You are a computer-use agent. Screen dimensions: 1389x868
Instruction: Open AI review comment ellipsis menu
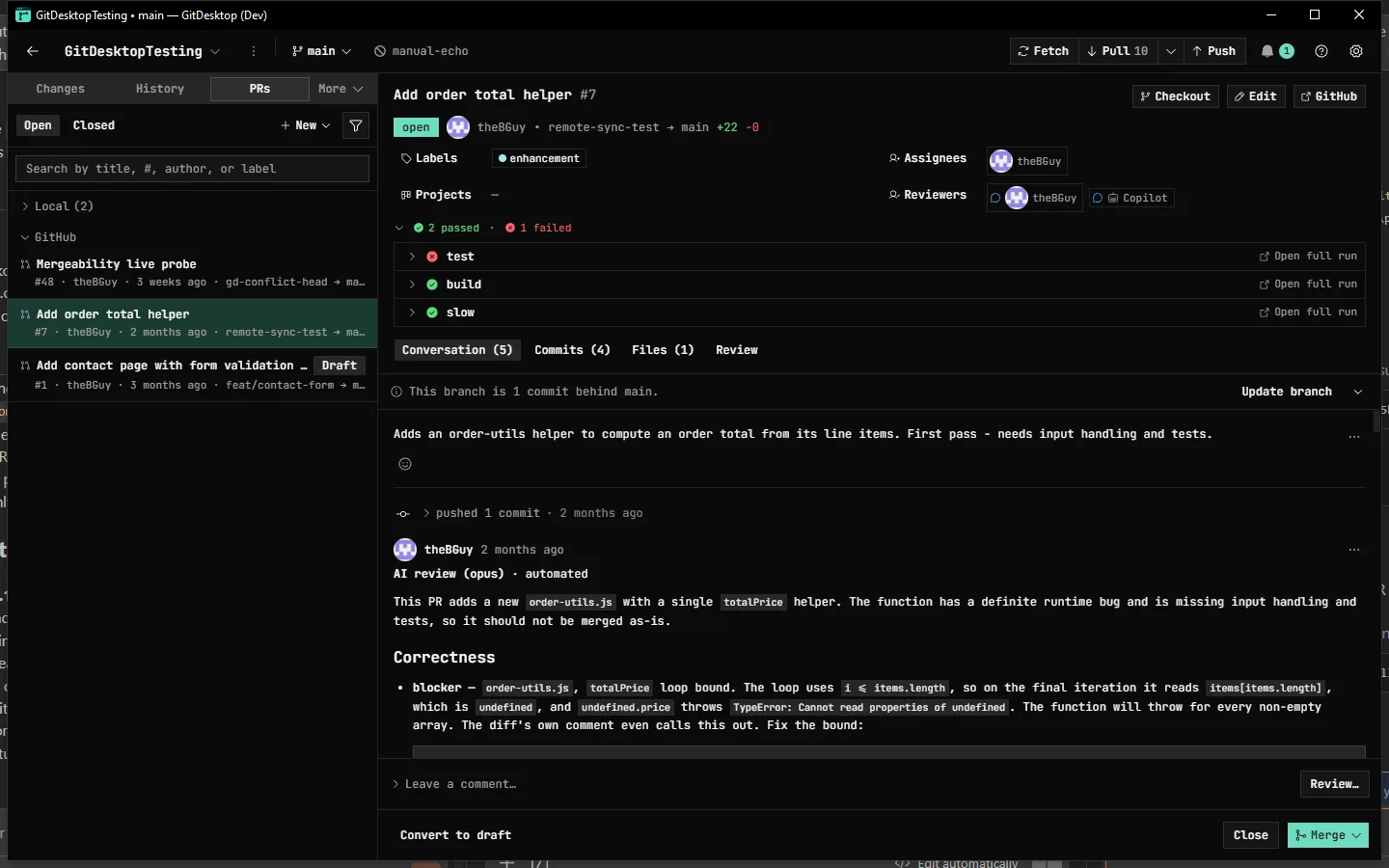(x=1354, y=550)
